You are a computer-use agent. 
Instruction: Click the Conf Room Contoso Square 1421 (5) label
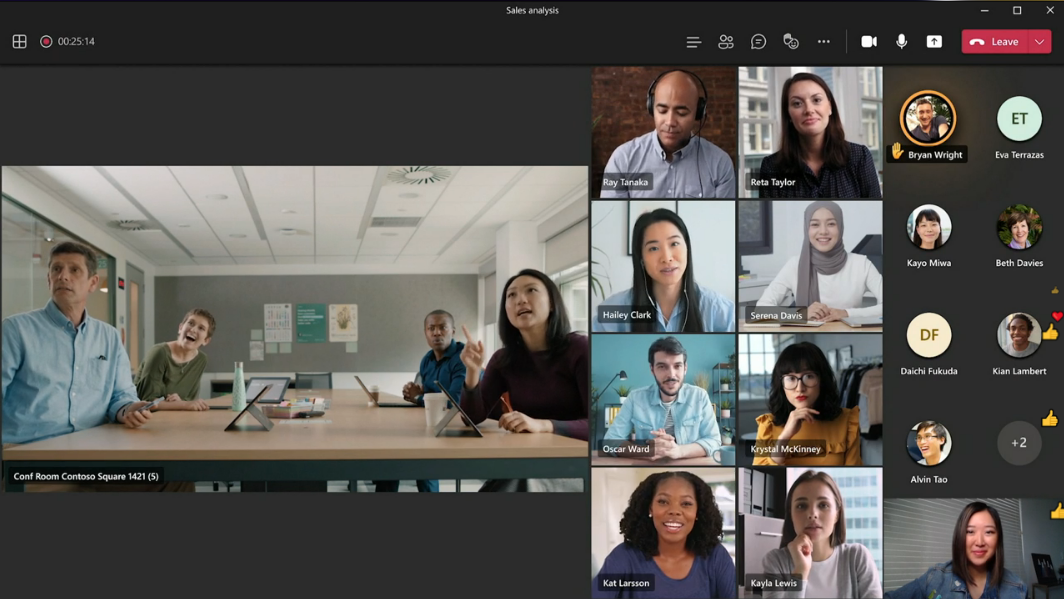coord(86,476)
